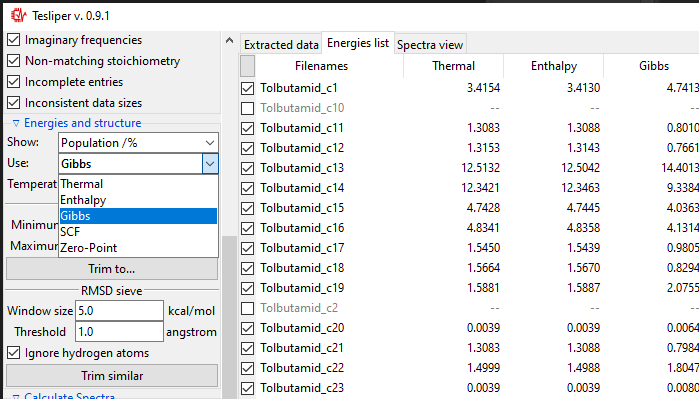Sort by Thermal column header
The image size is (699, 399).
tap(453, 66)
